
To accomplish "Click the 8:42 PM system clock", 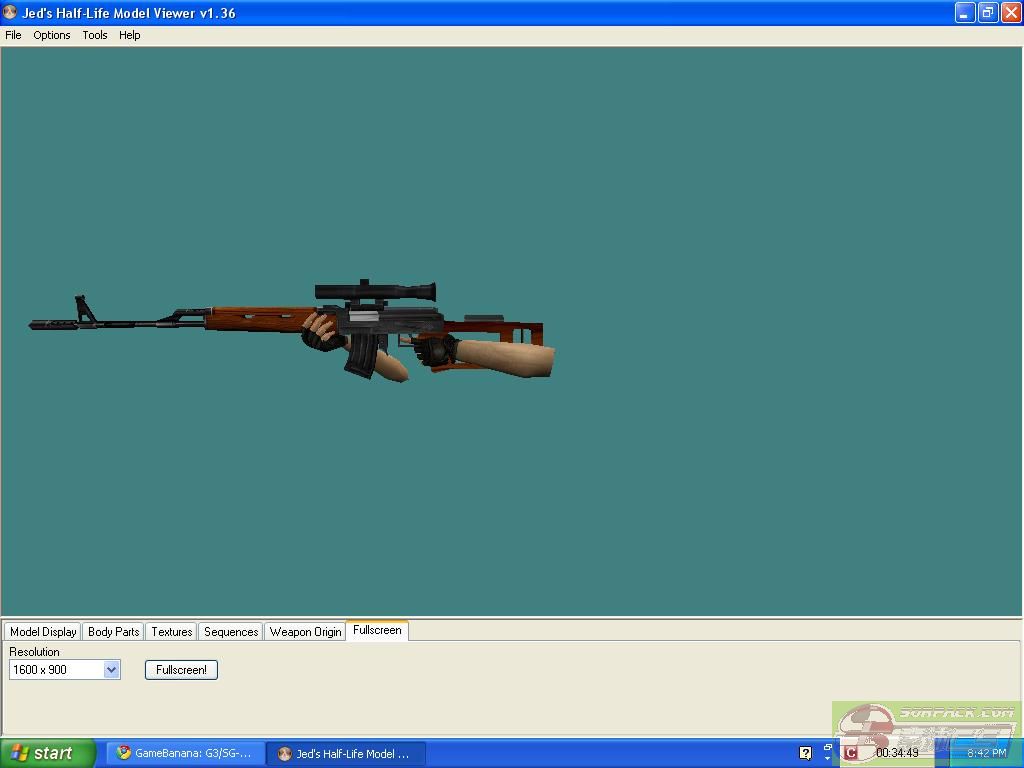I will [x=987, y=753].
